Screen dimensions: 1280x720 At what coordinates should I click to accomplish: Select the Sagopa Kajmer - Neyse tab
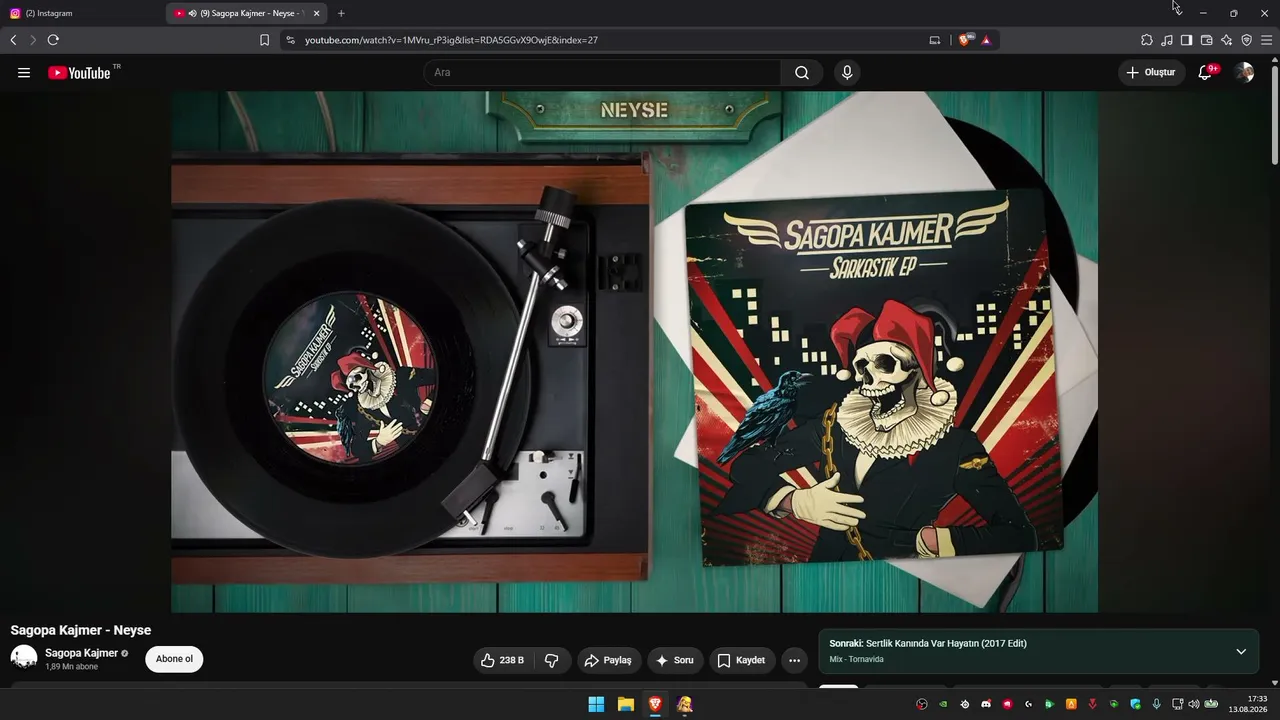pos(248,13)
